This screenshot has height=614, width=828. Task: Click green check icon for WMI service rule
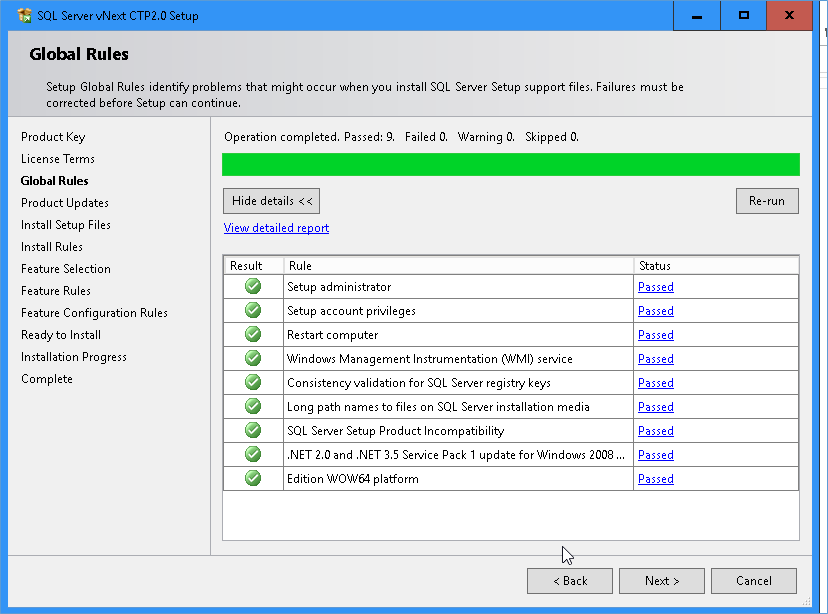tap(253, 358)
